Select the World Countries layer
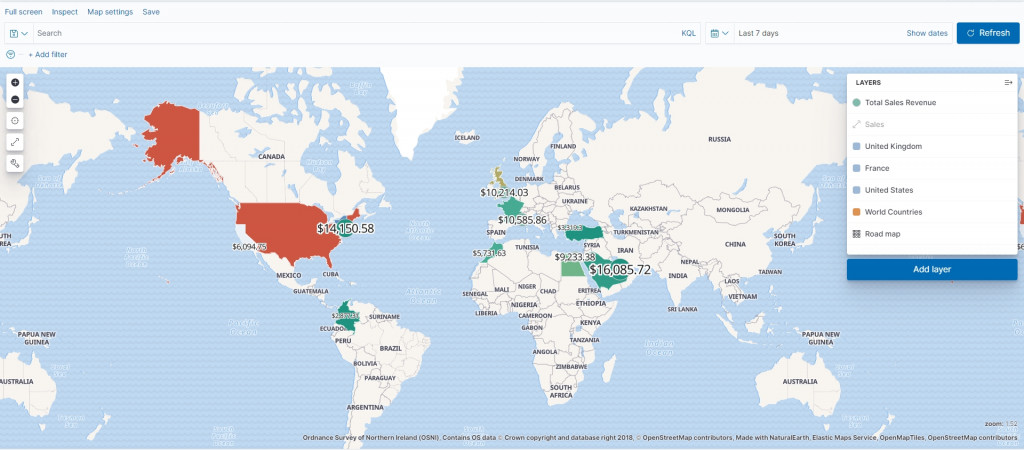The height and width of the screenshot is (450, 1024). click(x=893, y=212)
